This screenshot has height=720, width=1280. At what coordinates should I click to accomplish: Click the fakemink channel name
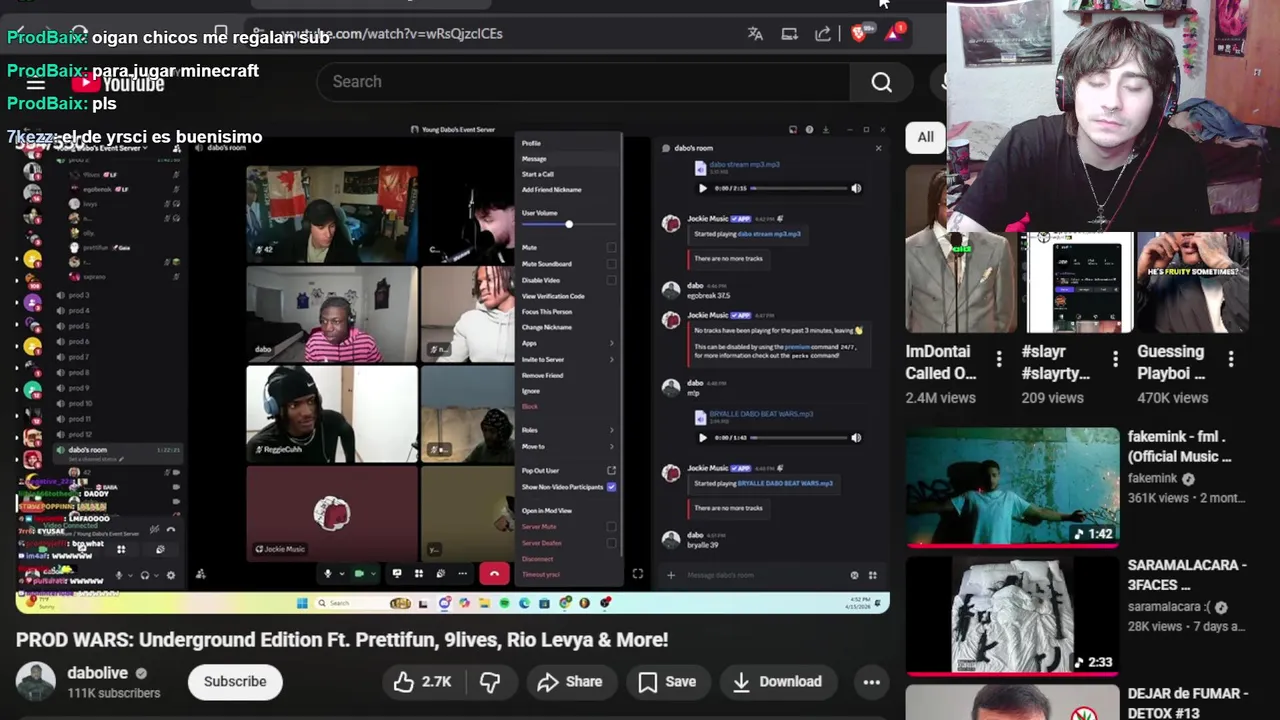(x=1153, y=479)
